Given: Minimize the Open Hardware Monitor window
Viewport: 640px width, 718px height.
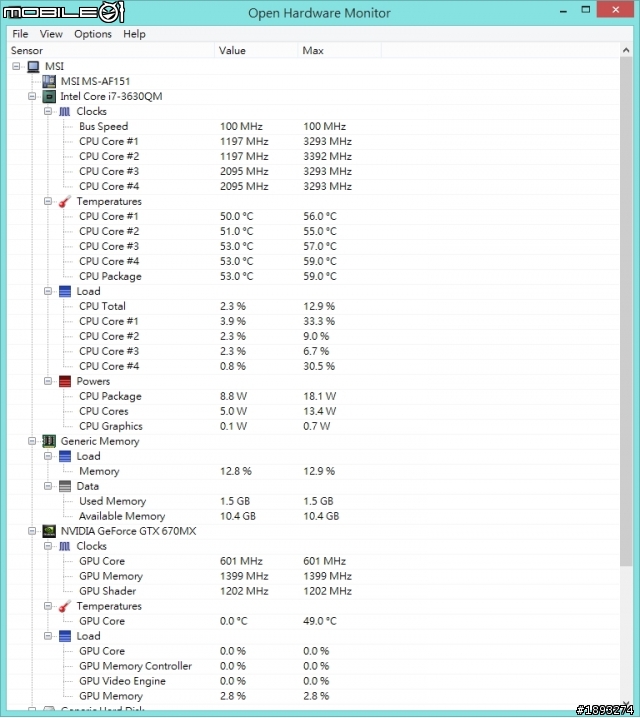Looking at the screenshot, I should 563,11.
